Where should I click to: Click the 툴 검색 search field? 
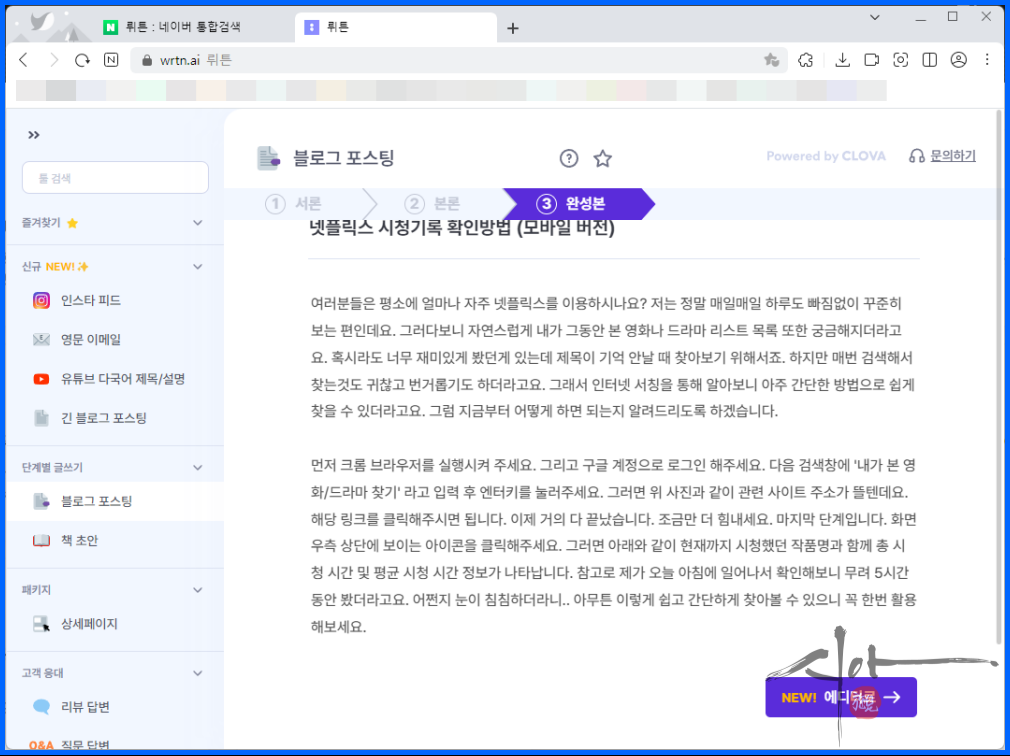pyautogui.click(x=115, y=178)
